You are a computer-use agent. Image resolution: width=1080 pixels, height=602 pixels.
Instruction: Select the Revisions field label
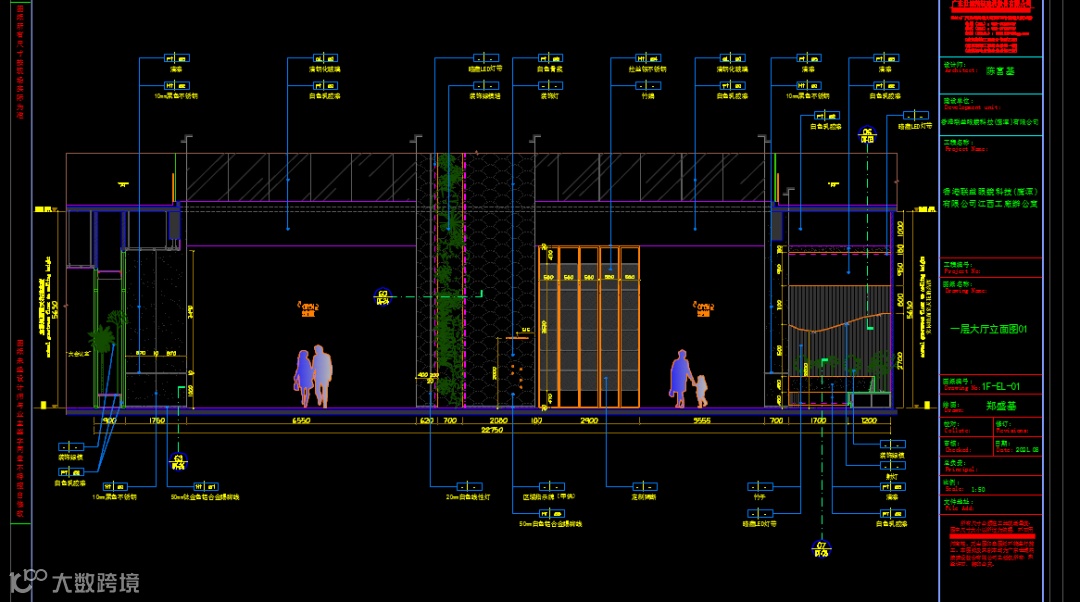[1011, 430]
